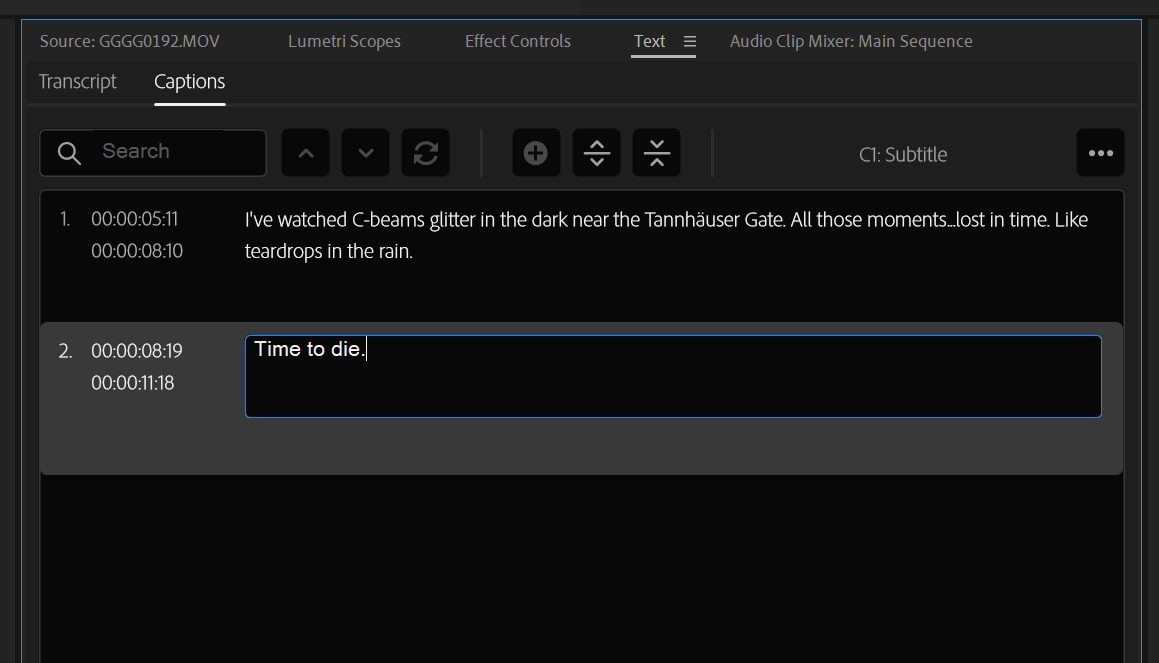
Task: Click the C1: Subtitle track label
Action: pyautogui.click(x=903, y=155)
